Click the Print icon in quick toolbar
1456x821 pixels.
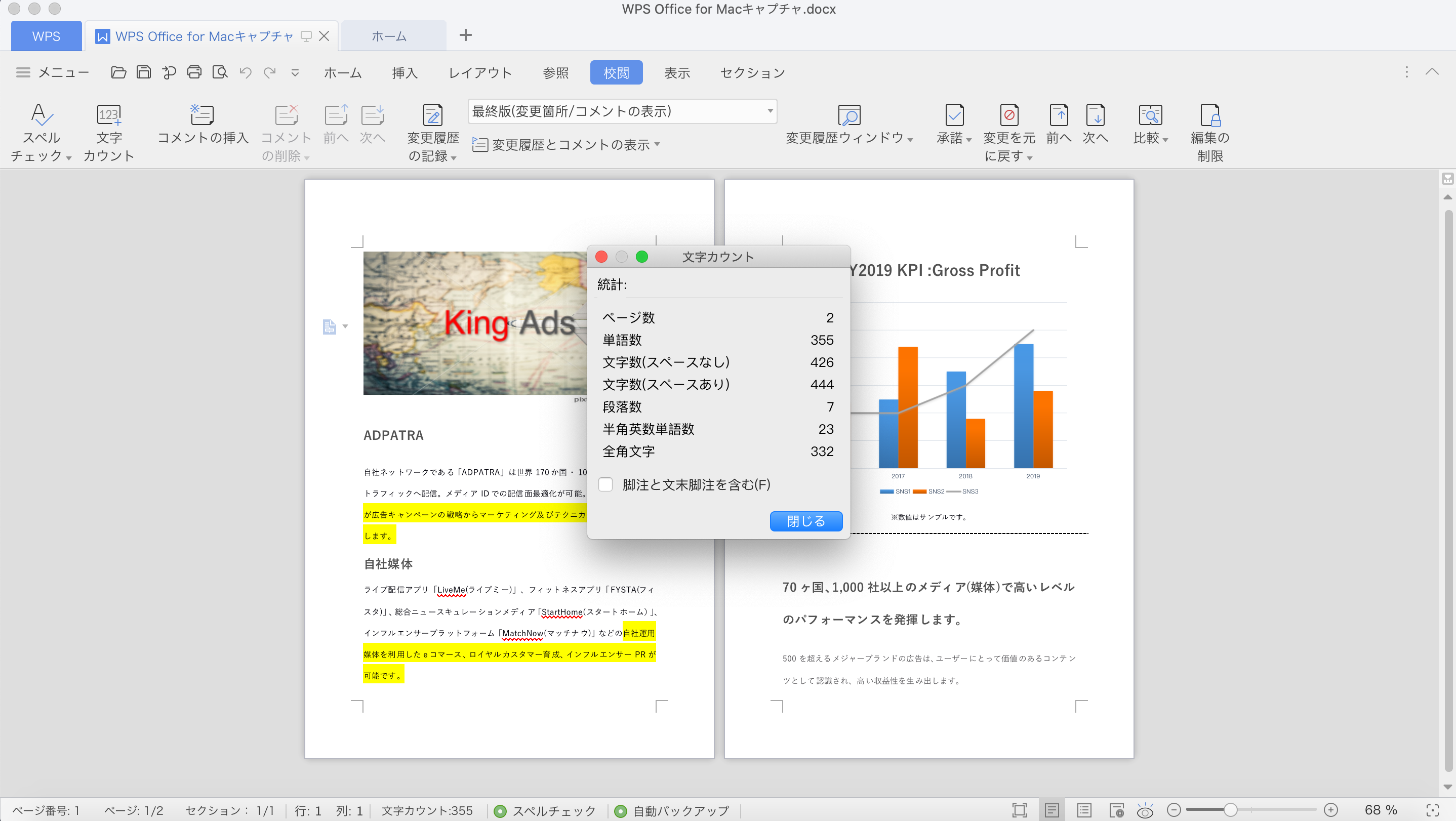pos(194,72)
